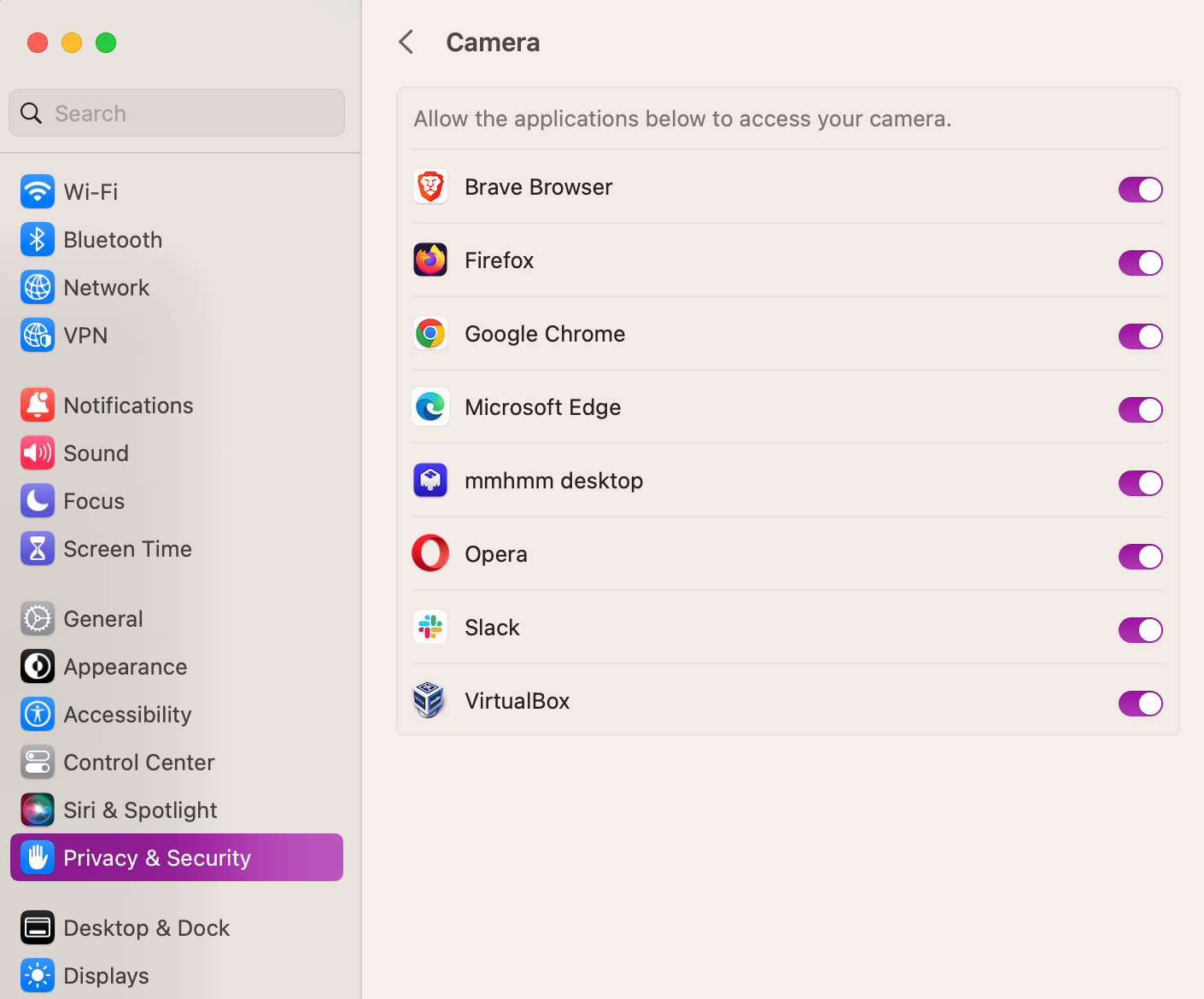Screen dimensions: 1204x999
Task: Open the Notifications settings pane
Action: (128, 406)
